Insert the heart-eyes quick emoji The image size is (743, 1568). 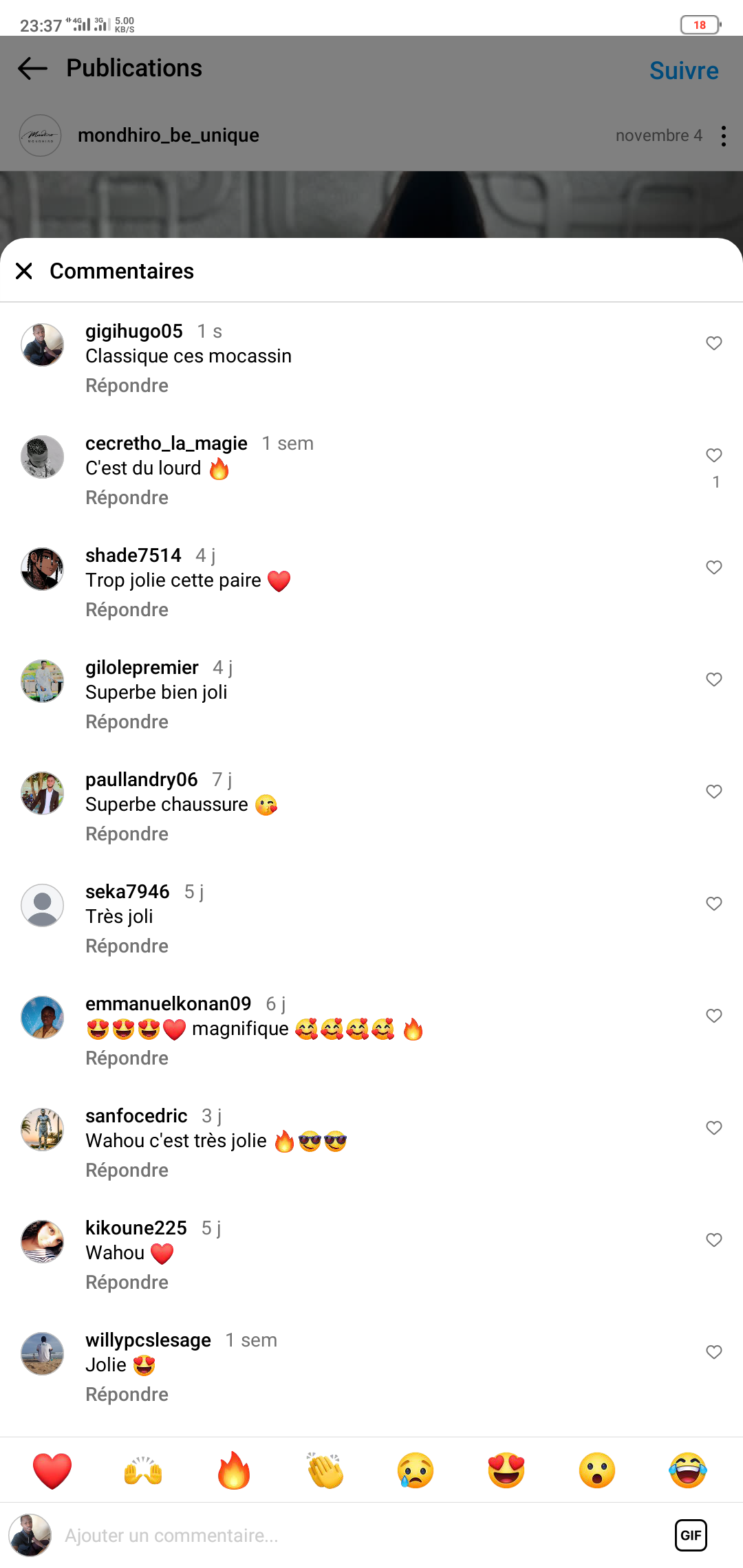pos(506,1470)
